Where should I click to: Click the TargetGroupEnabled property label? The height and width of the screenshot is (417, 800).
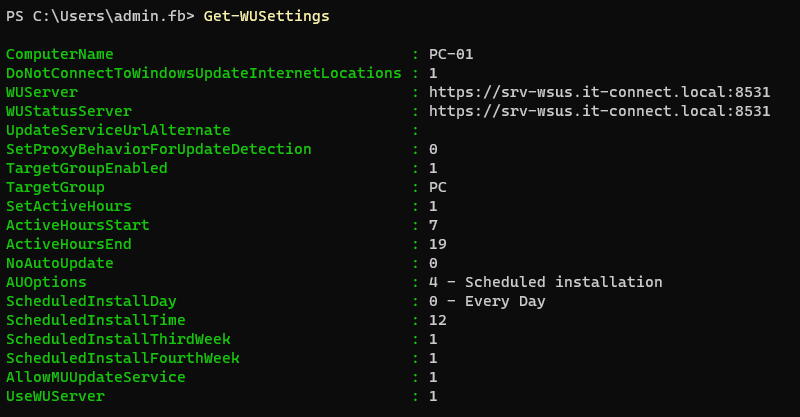pos(87,168)
